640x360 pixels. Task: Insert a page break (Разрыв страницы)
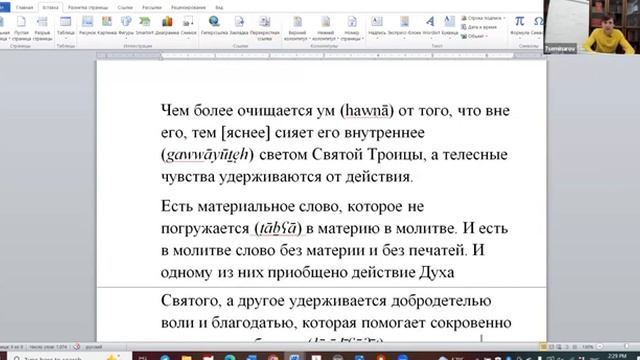[42, 28]
